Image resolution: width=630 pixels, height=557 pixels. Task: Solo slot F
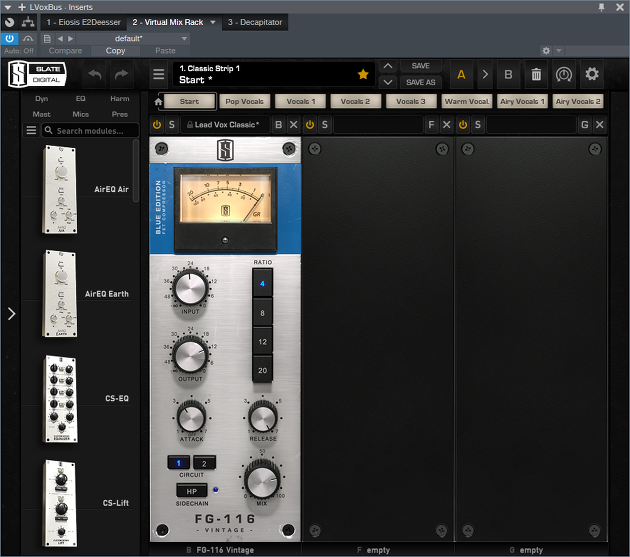pyautogui.click(x=325, y=125)
